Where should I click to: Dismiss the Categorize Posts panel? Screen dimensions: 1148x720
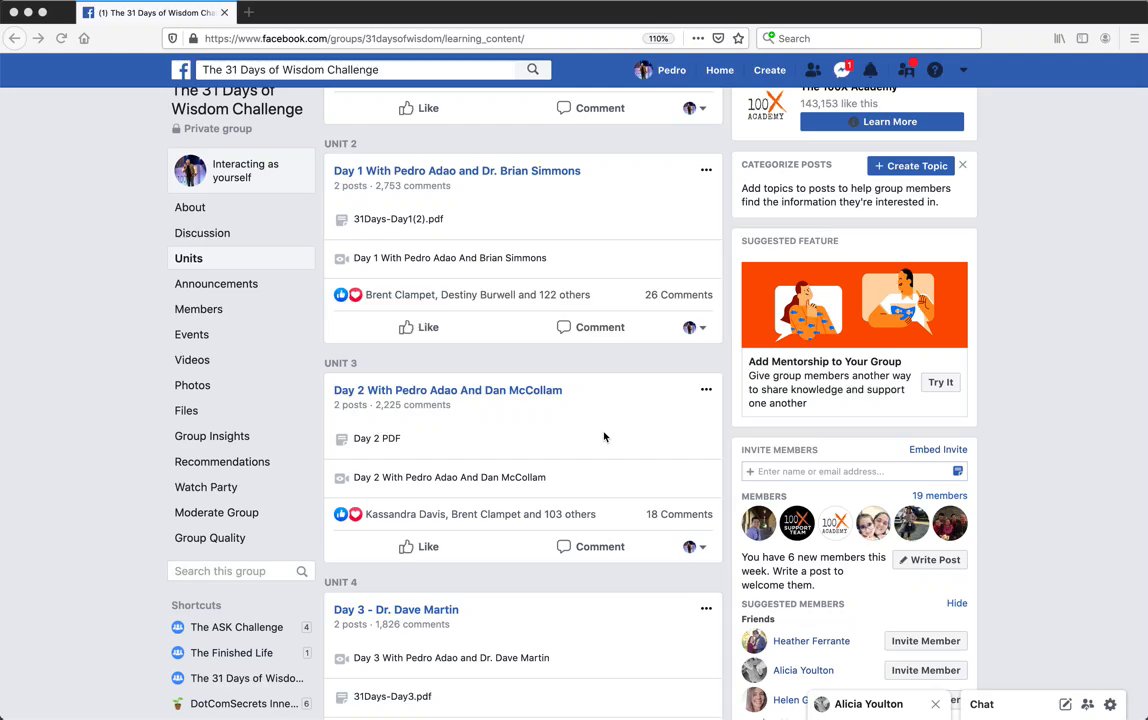coord(963,165)
